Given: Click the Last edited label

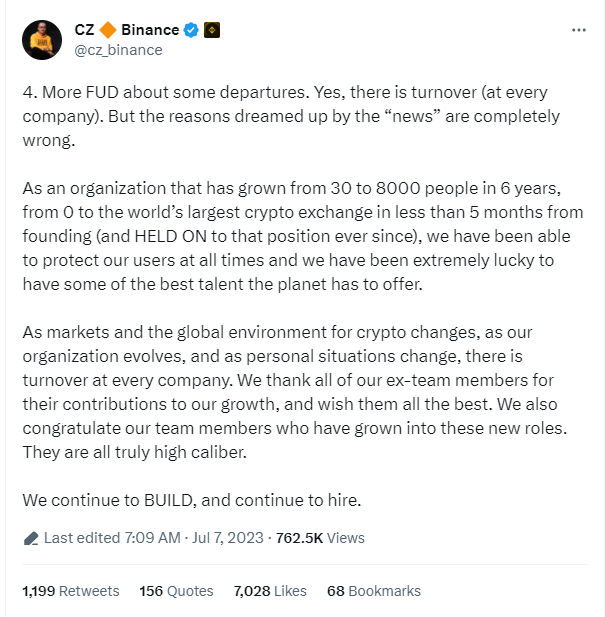Looking at the screenshot, I should pos(82,538).
